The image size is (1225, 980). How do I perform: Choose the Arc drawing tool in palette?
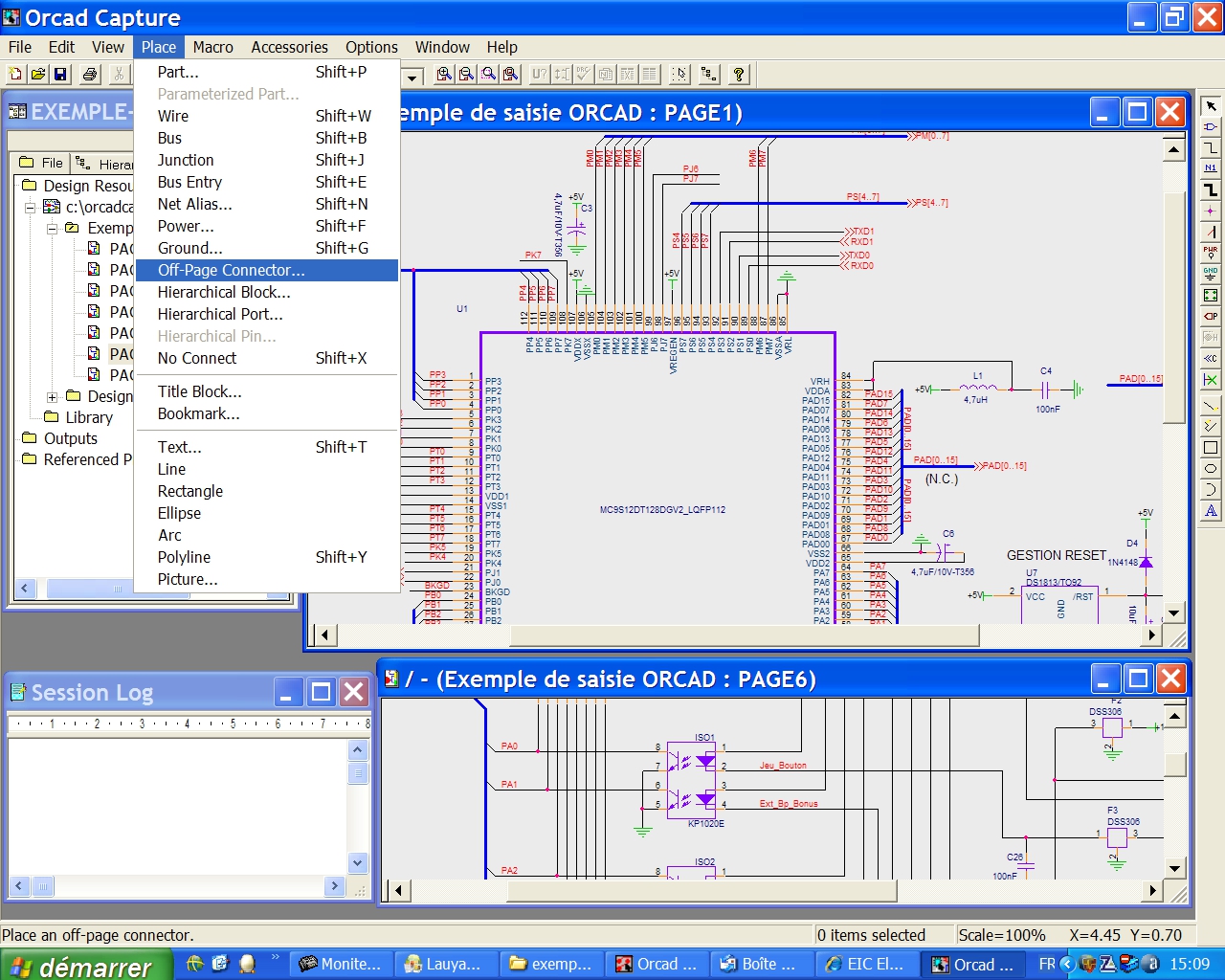pyautogui.click(x=1211, y=490)
